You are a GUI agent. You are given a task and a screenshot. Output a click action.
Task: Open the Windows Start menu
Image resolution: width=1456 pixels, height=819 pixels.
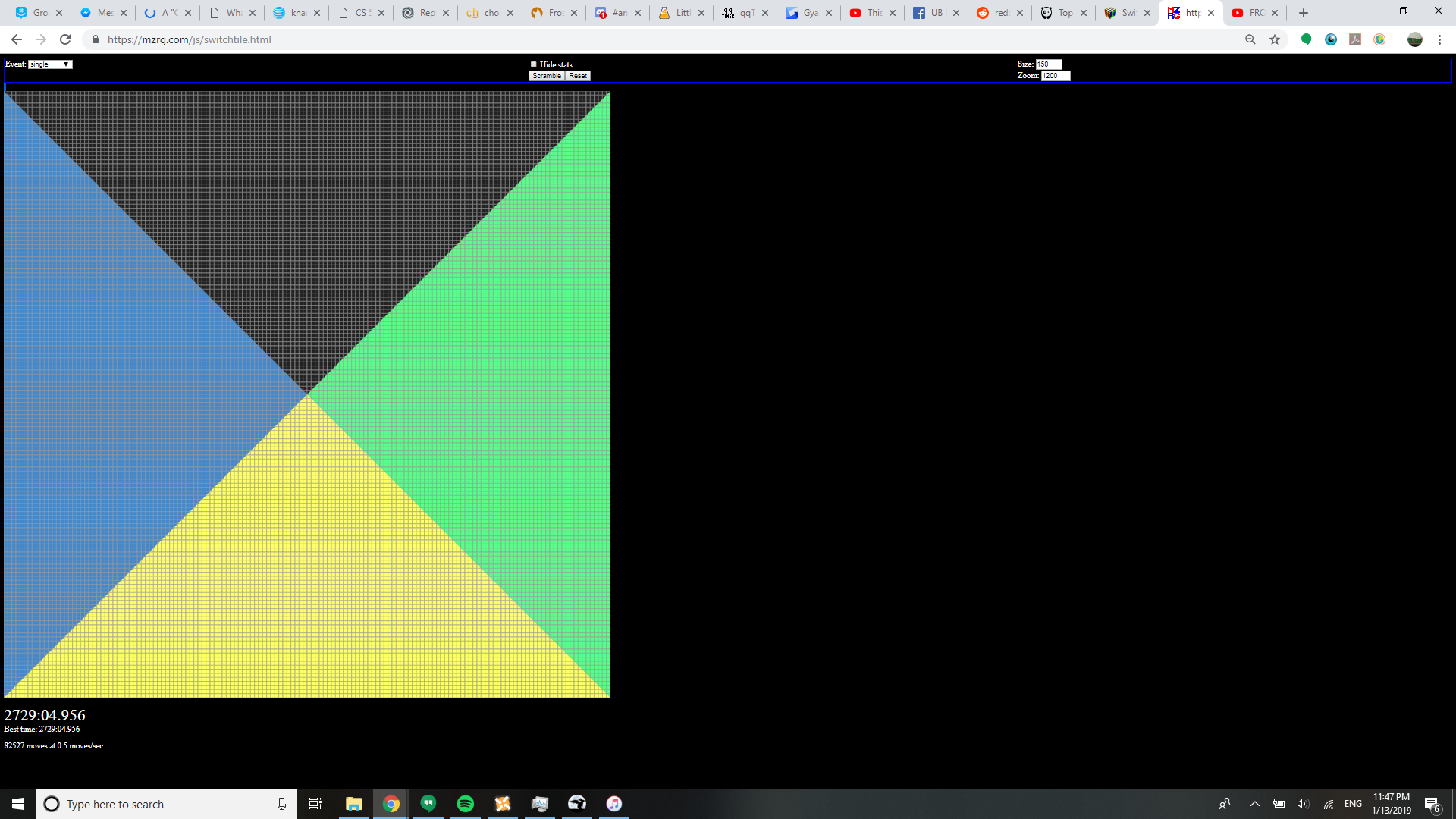[x=18, y=804]
